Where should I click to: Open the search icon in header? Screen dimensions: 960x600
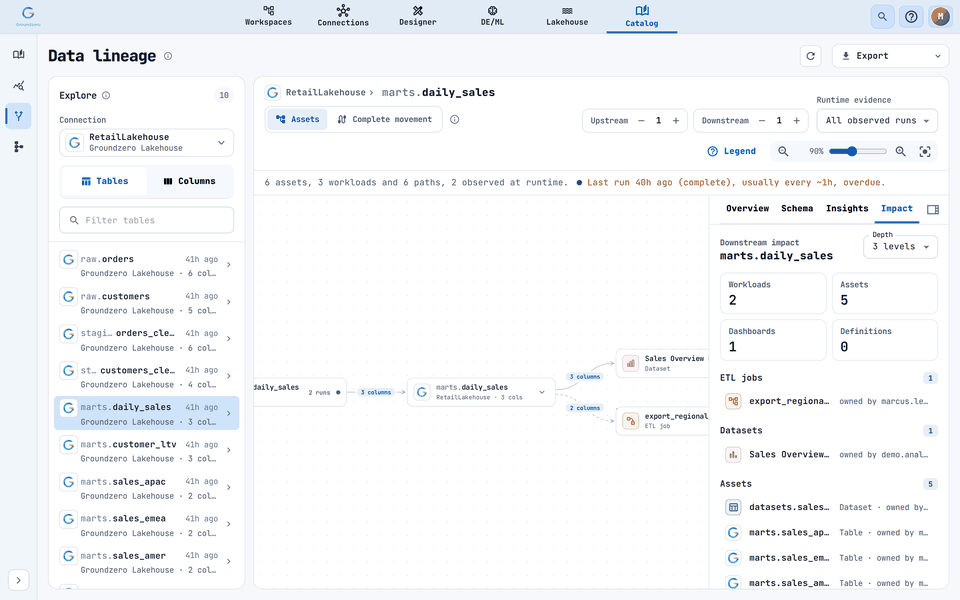point(882,17)
